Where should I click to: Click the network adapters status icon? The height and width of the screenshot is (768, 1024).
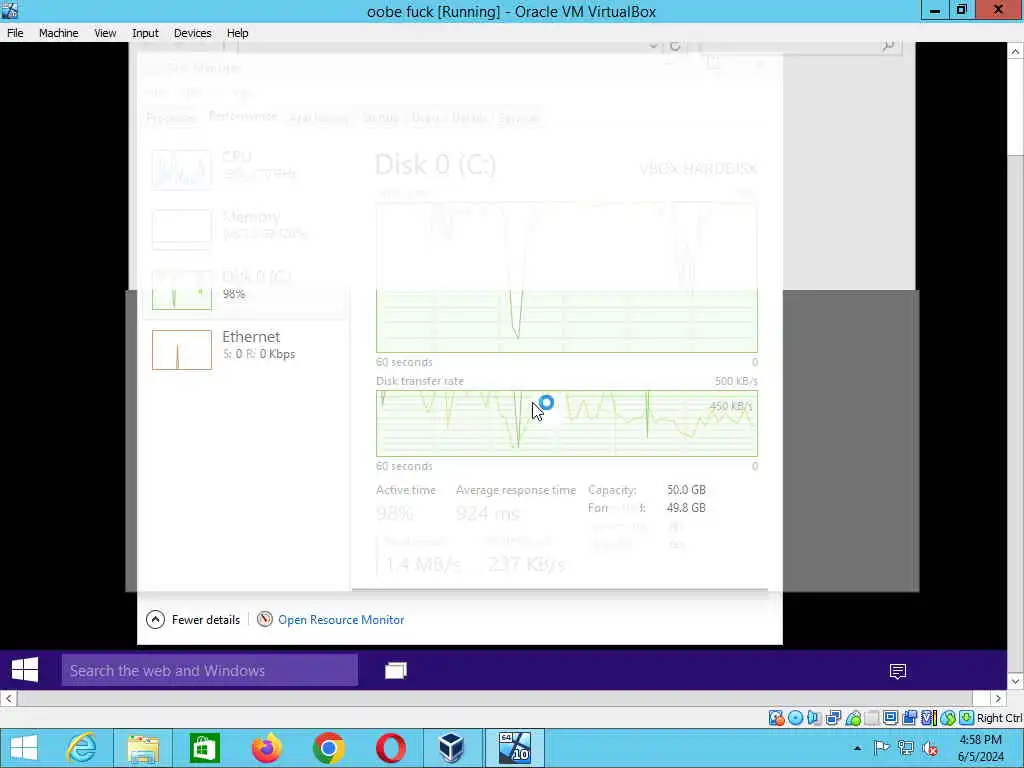(833, 718)
